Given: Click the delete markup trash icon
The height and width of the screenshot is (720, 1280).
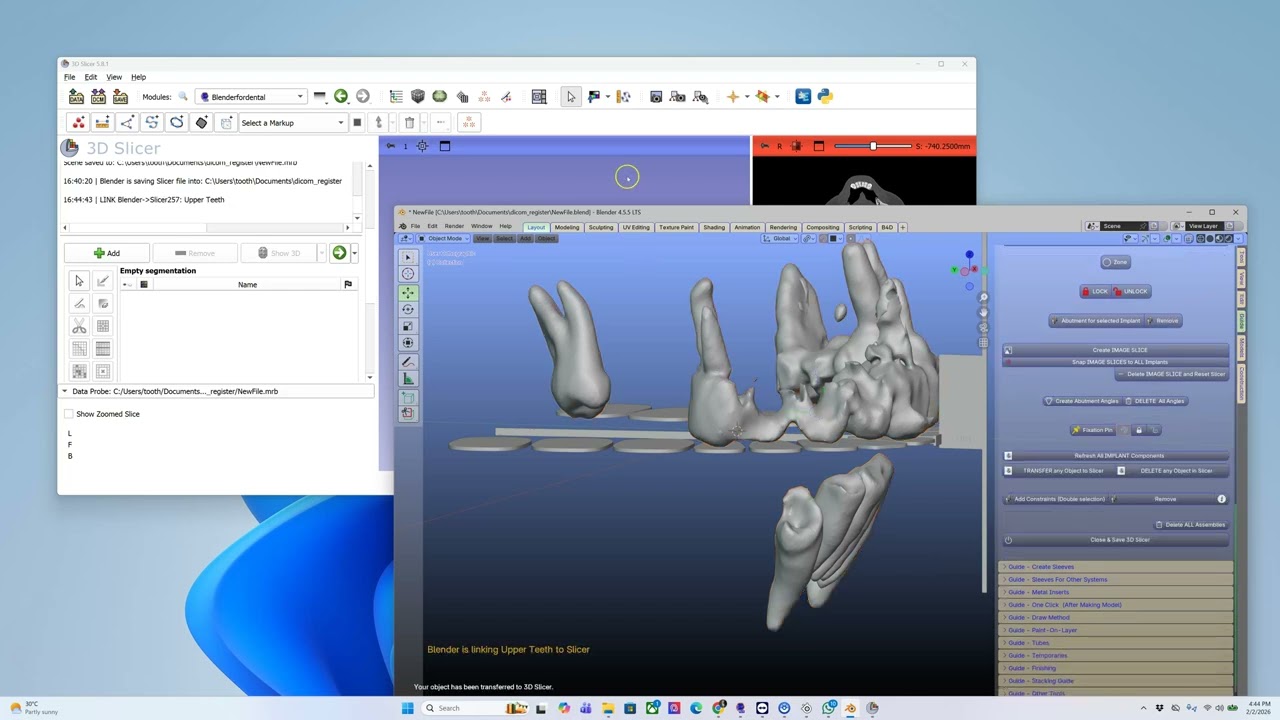Looking at the screenshot, I should click(x=409, y=122).
